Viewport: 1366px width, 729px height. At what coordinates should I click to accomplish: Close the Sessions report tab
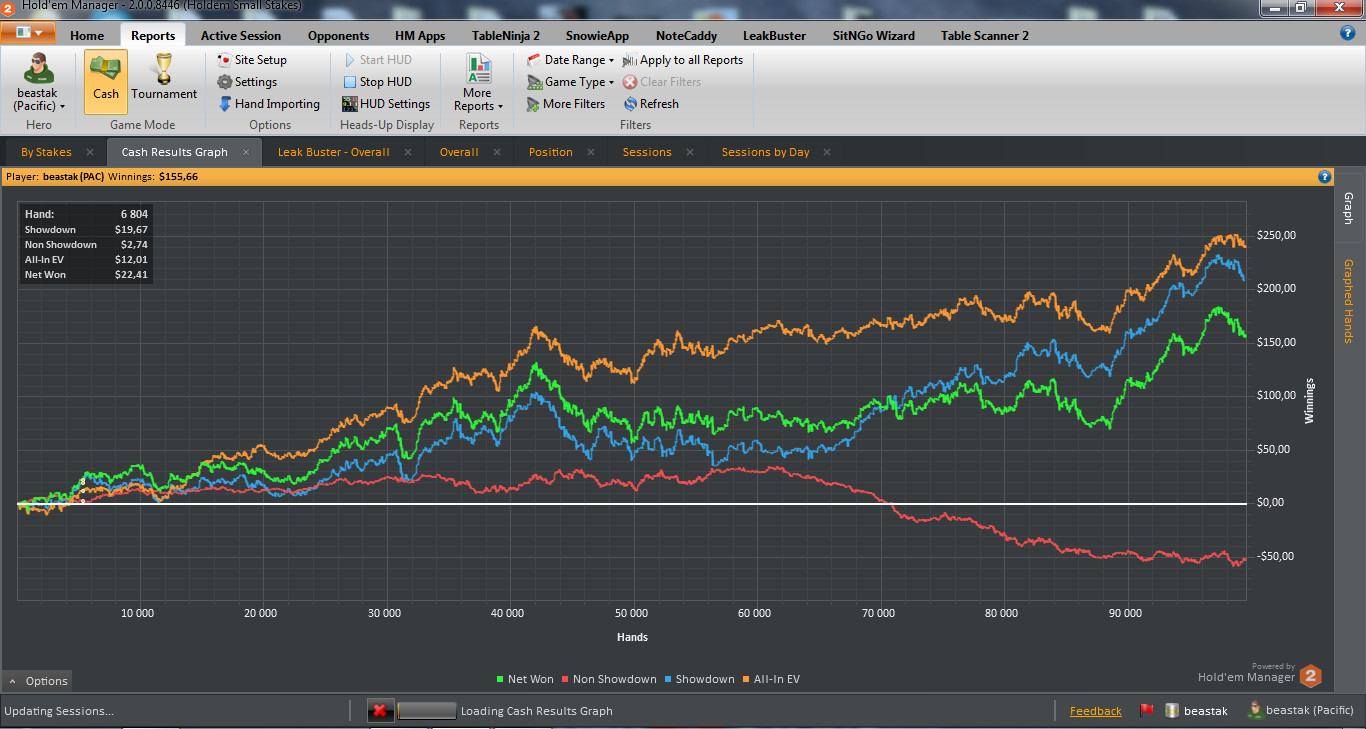click(690, 152)
